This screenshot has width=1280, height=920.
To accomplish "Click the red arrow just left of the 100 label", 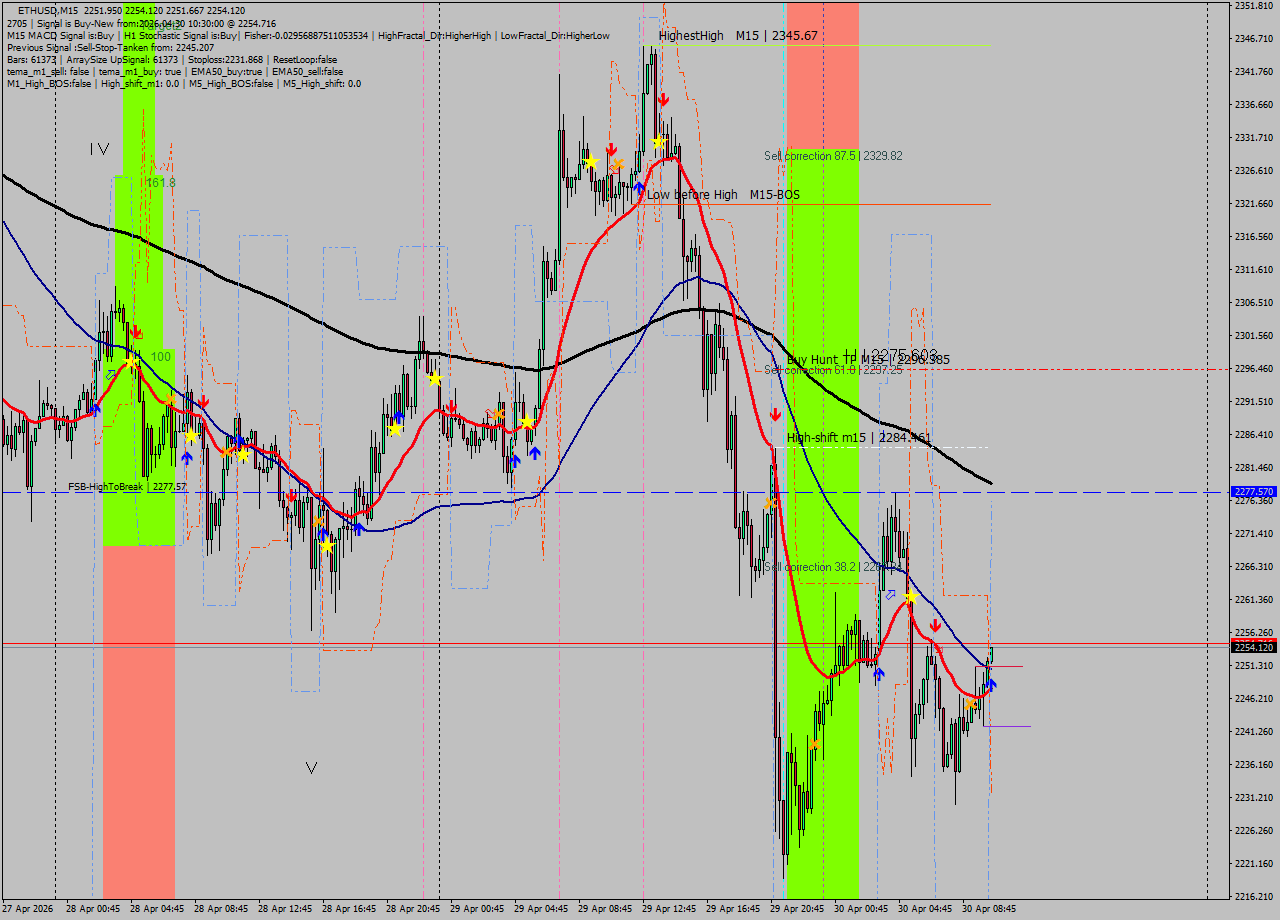I will [x=136, y=332].
